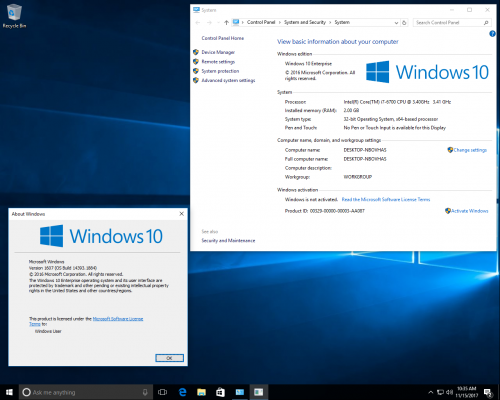Select the Product ID number text
Image resolution: width=500 pixels, height=400 pixels.
click(x=337, y=211)
